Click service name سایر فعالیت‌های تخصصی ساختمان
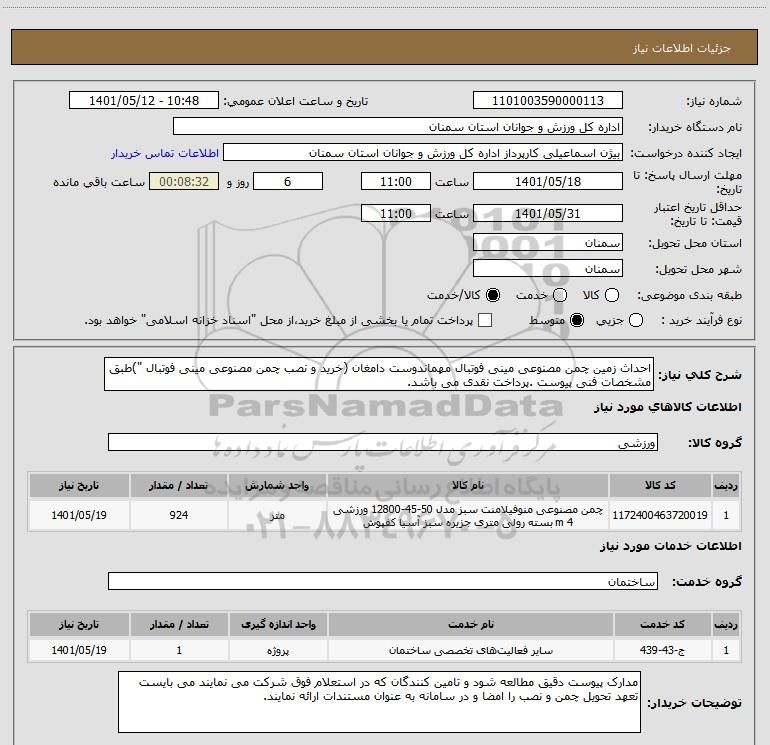Image resolution: width=770 pixels, height=745 pixels. coord(470,650)
